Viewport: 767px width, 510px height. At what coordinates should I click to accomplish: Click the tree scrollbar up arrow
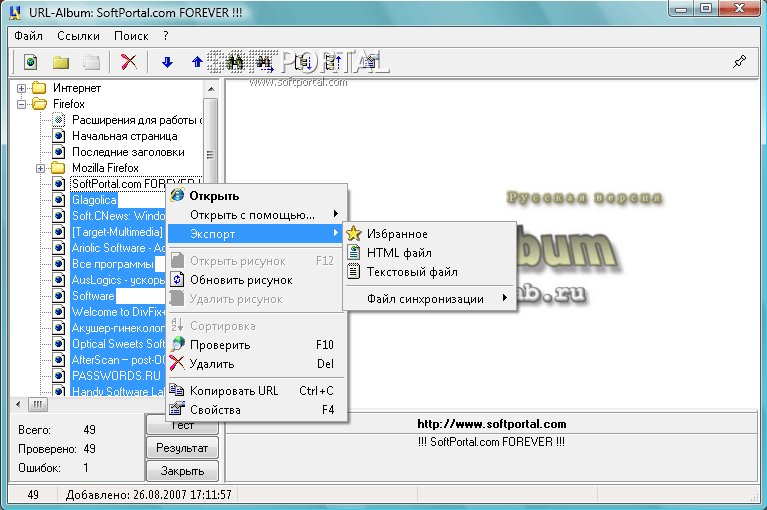[211, 89]
